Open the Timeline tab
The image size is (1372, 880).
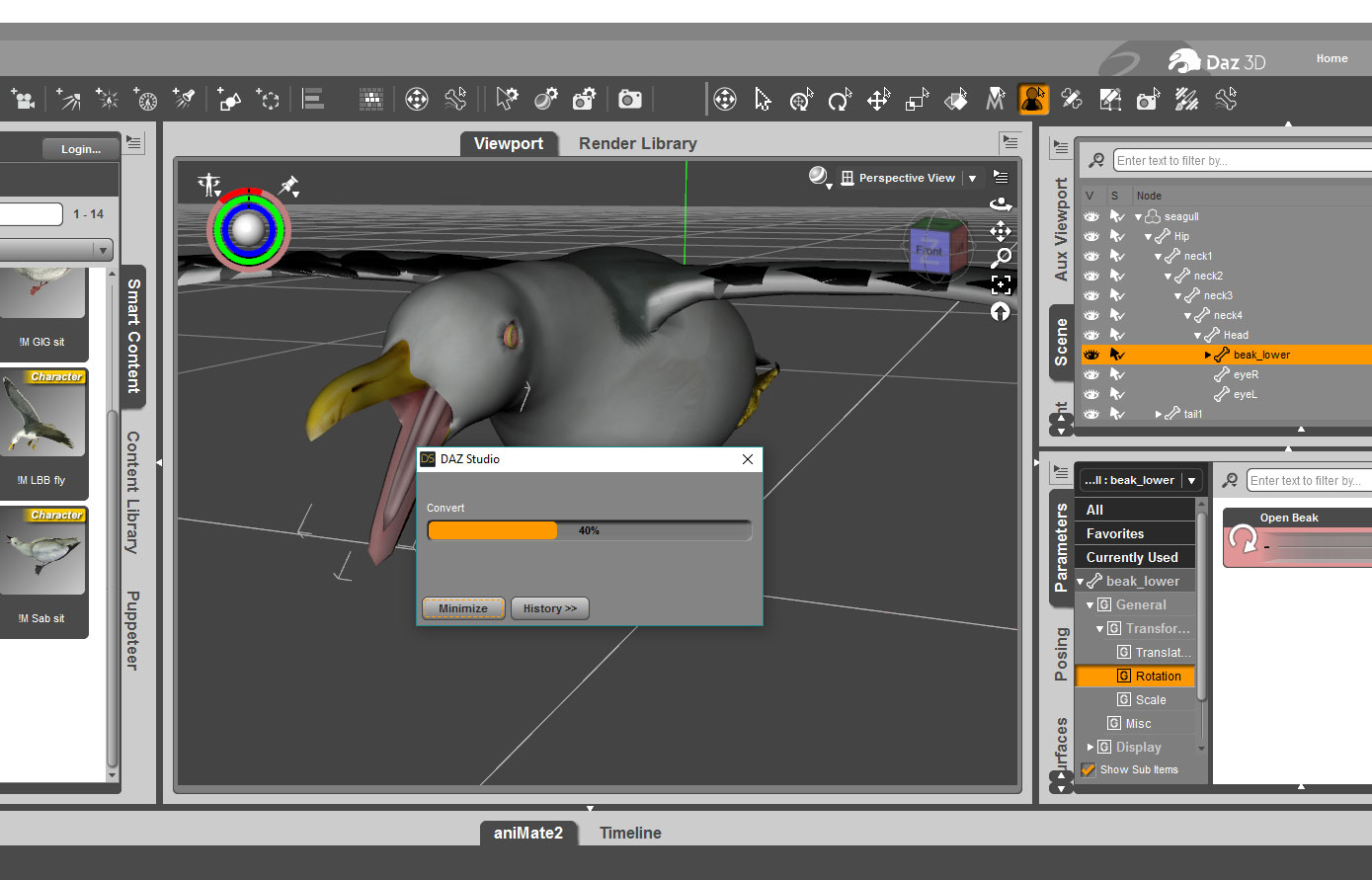[630, 833]
